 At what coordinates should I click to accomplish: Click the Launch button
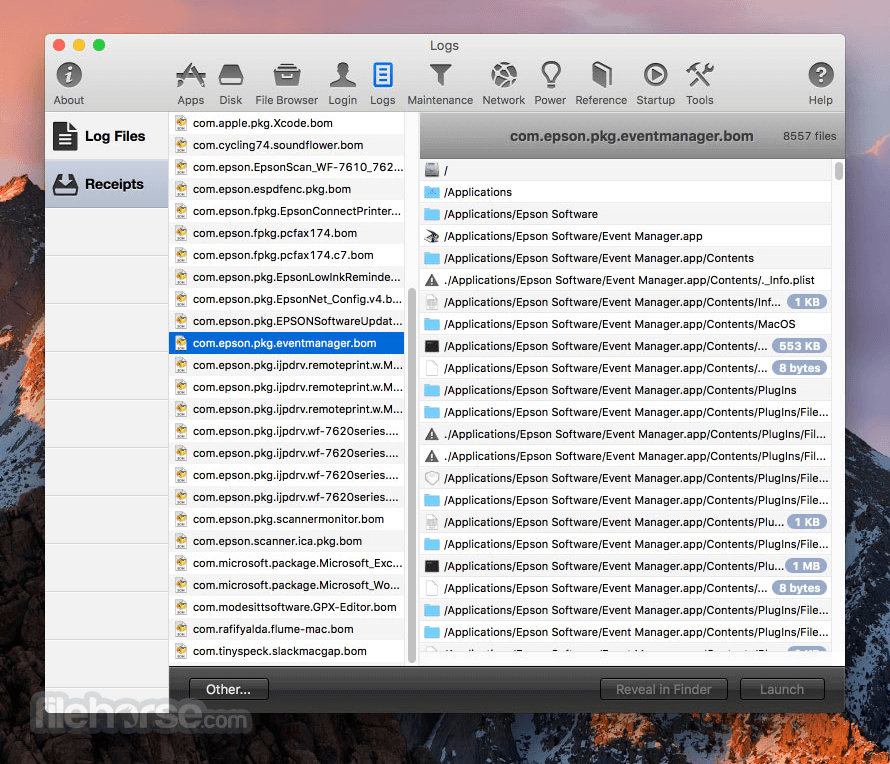(782, 689)
